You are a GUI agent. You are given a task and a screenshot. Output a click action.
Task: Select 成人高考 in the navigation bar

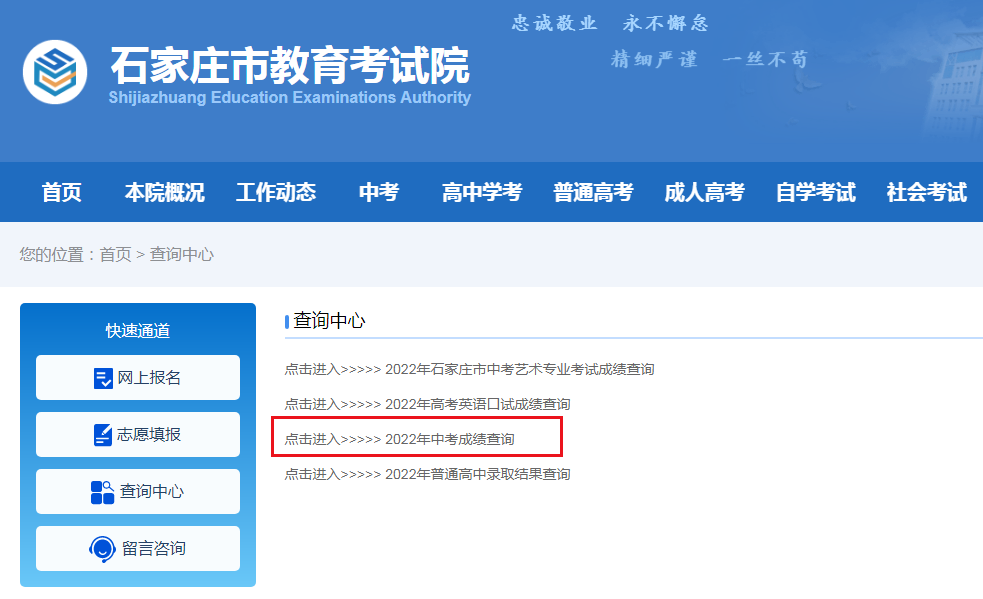pos(704,192)
